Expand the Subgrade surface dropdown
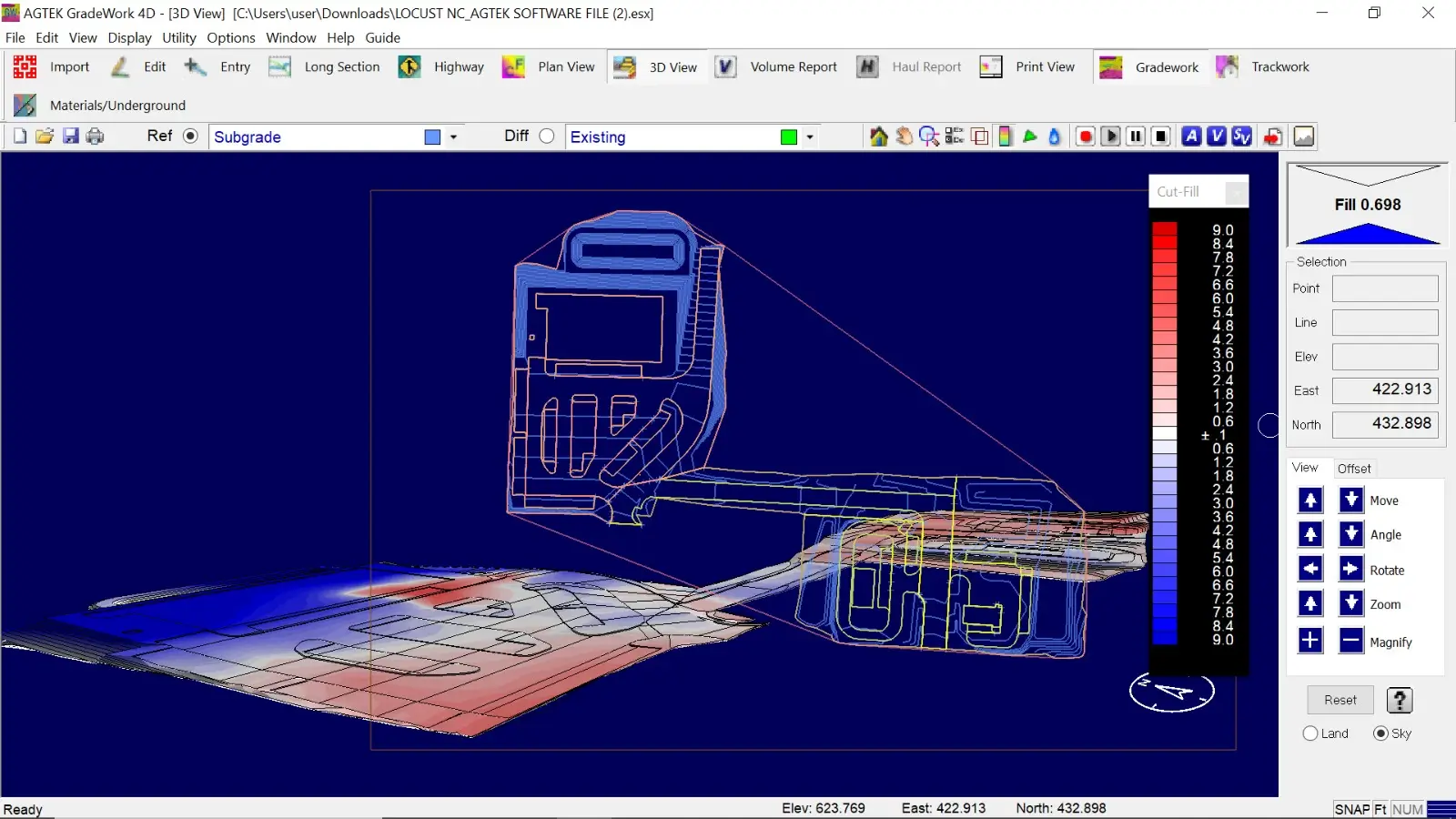Viewport: 1456px width, 819px height. [x=453, y=137]
